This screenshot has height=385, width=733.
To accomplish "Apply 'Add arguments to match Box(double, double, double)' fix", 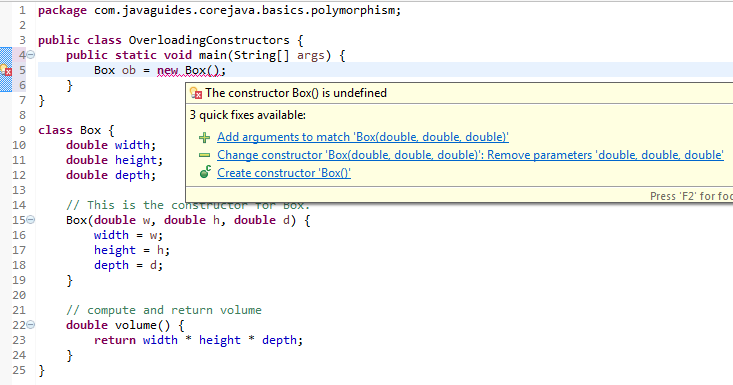I will tap(363, 137).
